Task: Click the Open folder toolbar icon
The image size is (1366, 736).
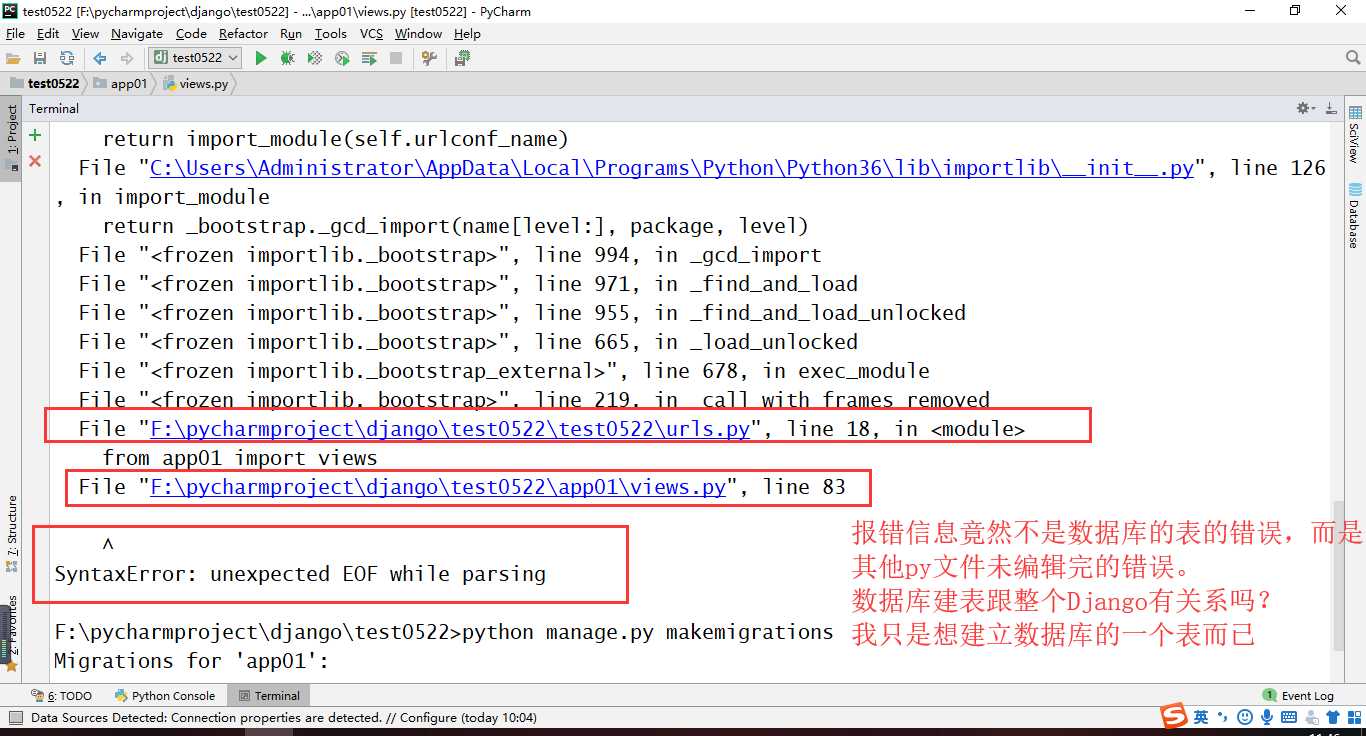Action: pos(13,58)
